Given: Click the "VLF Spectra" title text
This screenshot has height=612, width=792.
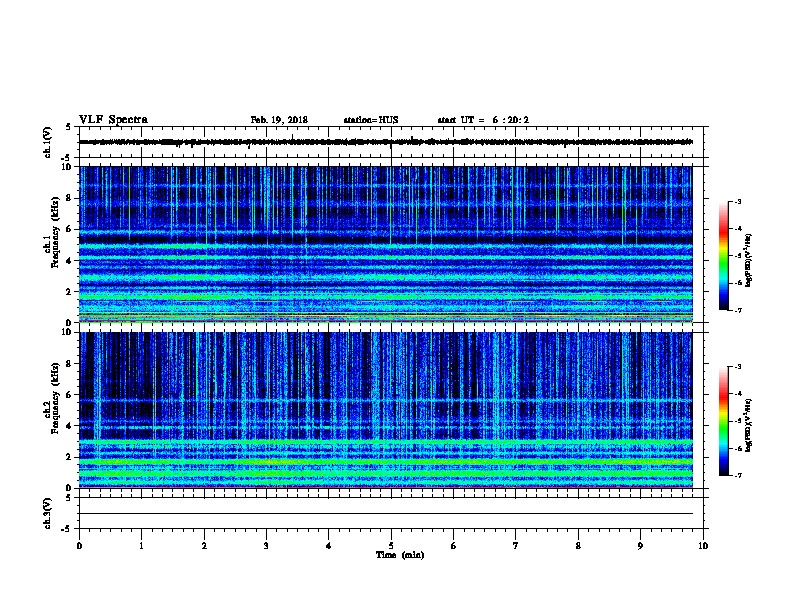Looking at the screenshot, I should (113, 120).
